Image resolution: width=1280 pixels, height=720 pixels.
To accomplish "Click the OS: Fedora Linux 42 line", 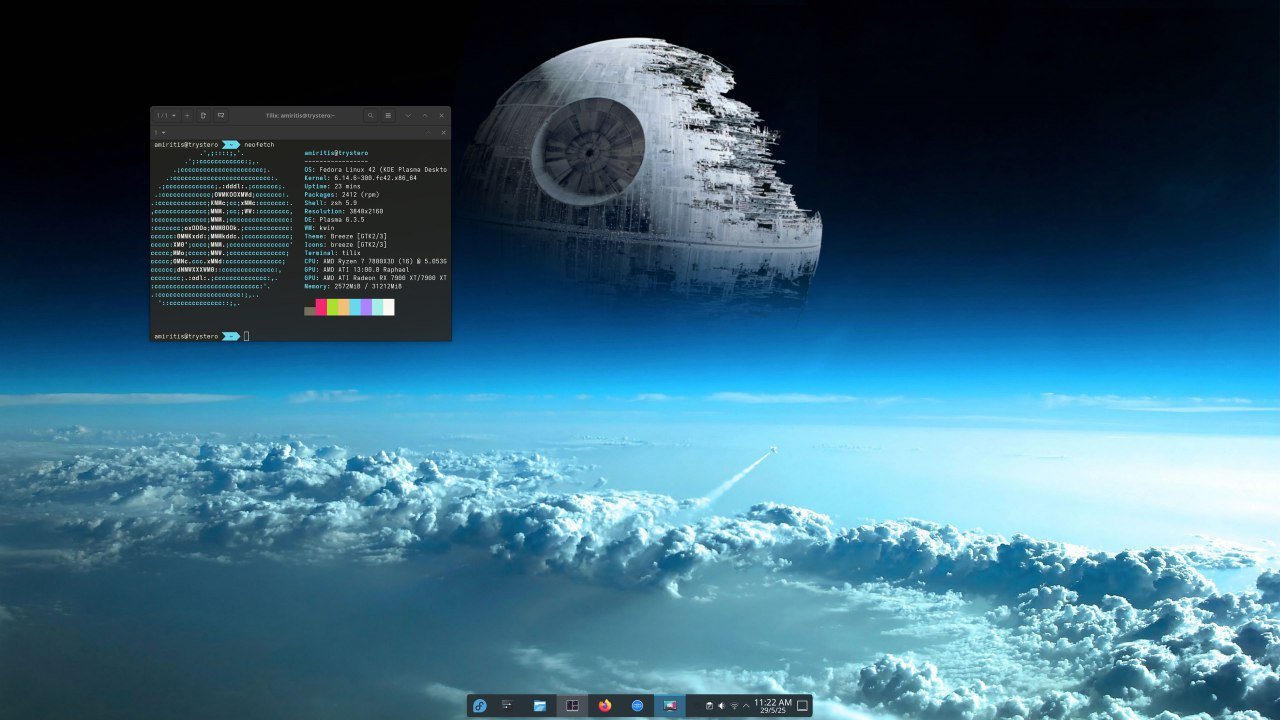I will (375, 170).
